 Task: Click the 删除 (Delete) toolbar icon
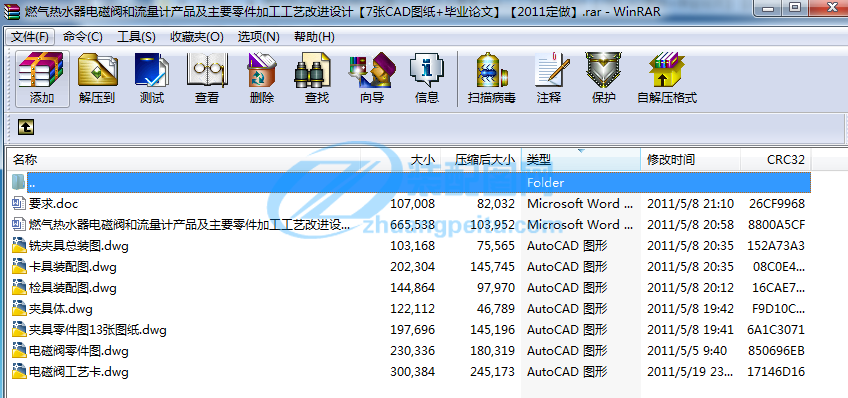(x=262, y=78)
